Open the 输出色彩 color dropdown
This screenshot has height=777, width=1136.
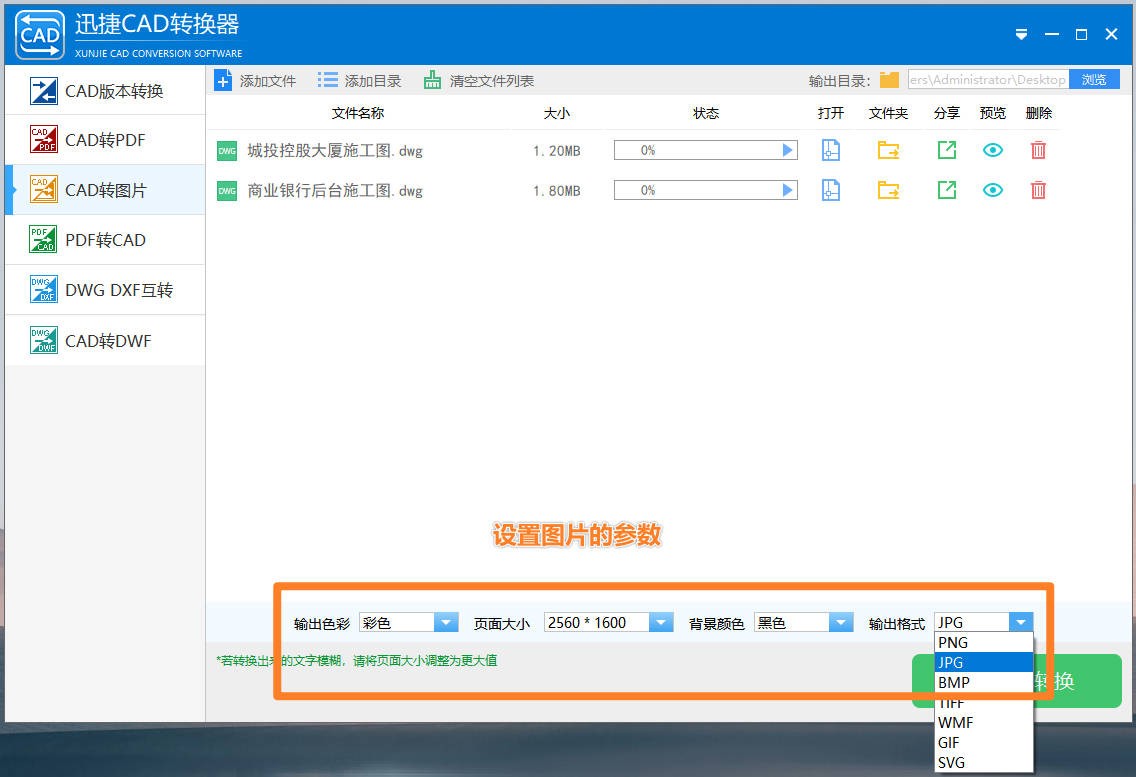tap(447, 622)
